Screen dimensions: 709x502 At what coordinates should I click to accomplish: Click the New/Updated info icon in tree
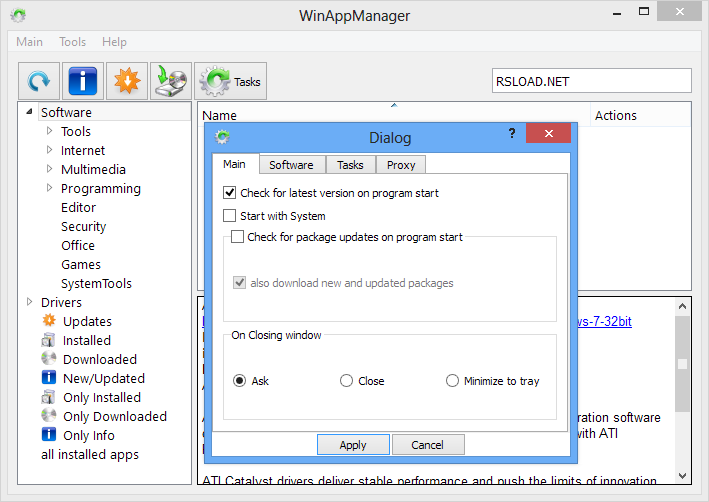tap(49, 378)
